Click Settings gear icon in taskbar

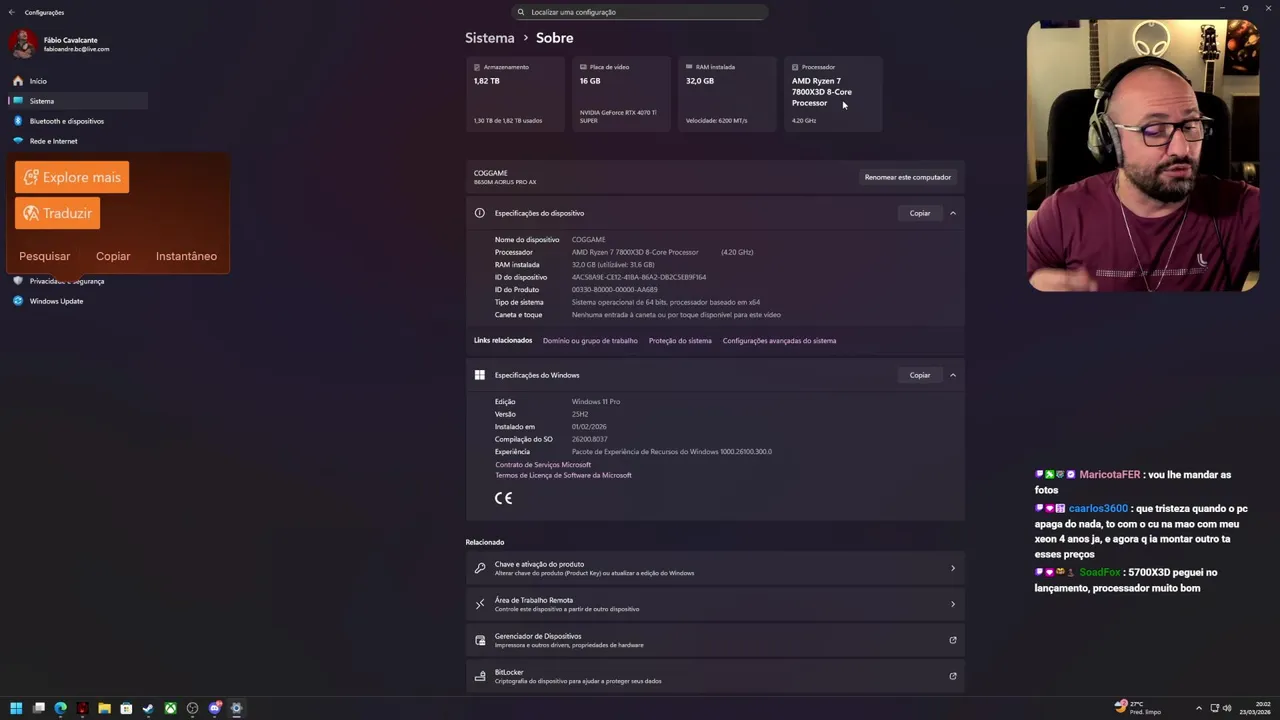click(x=236, y=708)
